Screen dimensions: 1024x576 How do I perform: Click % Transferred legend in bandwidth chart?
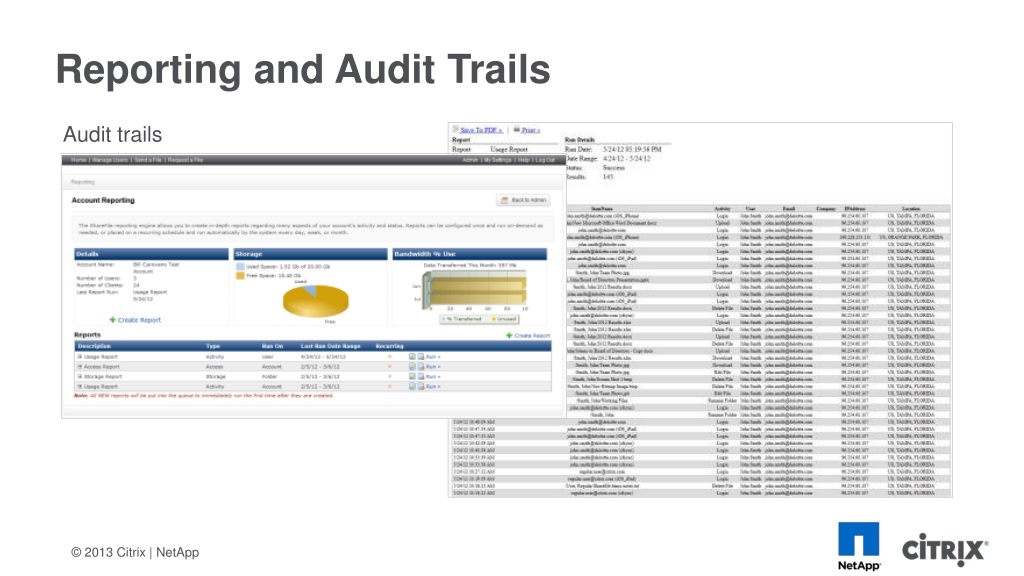[x=462, y=319]
